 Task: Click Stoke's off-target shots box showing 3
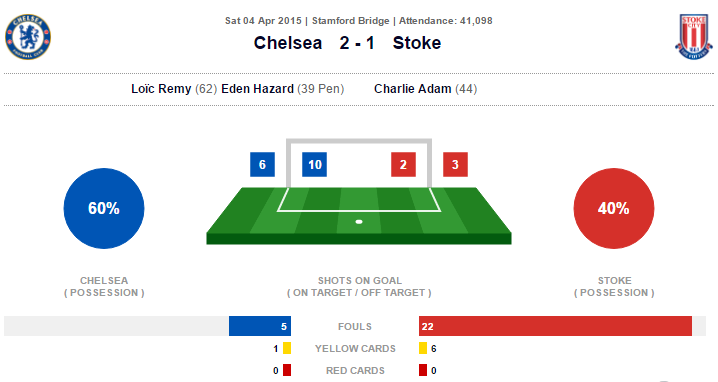tap(455, 164)
